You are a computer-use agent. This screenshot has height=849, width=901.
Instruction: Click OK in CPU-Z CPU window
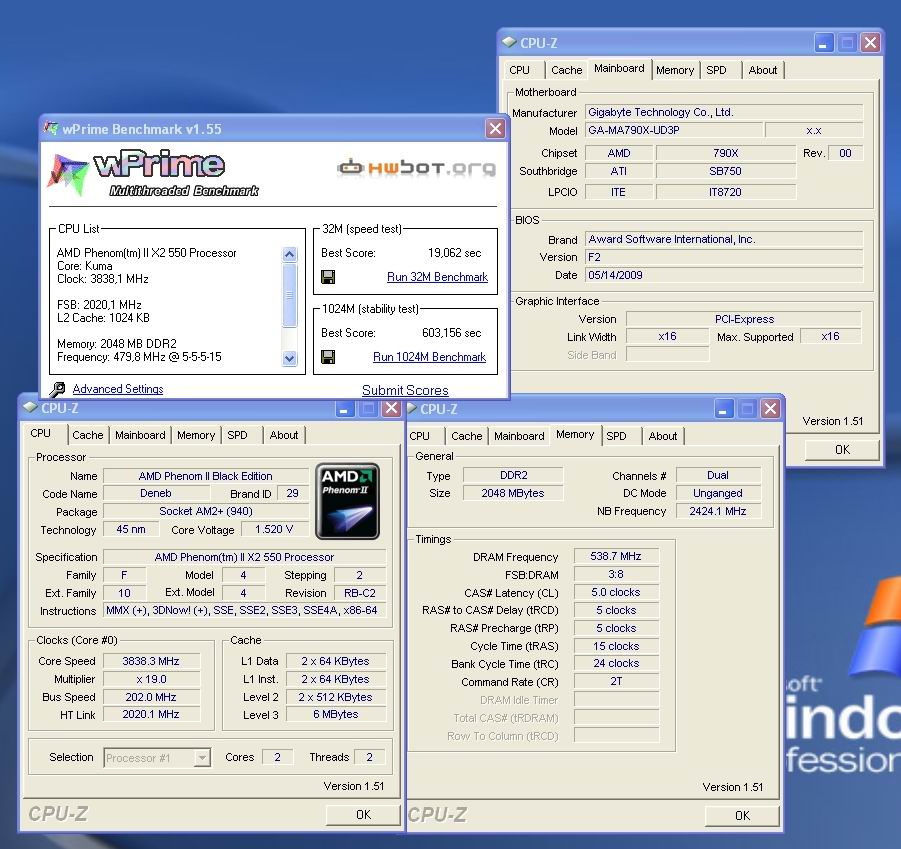363,815
